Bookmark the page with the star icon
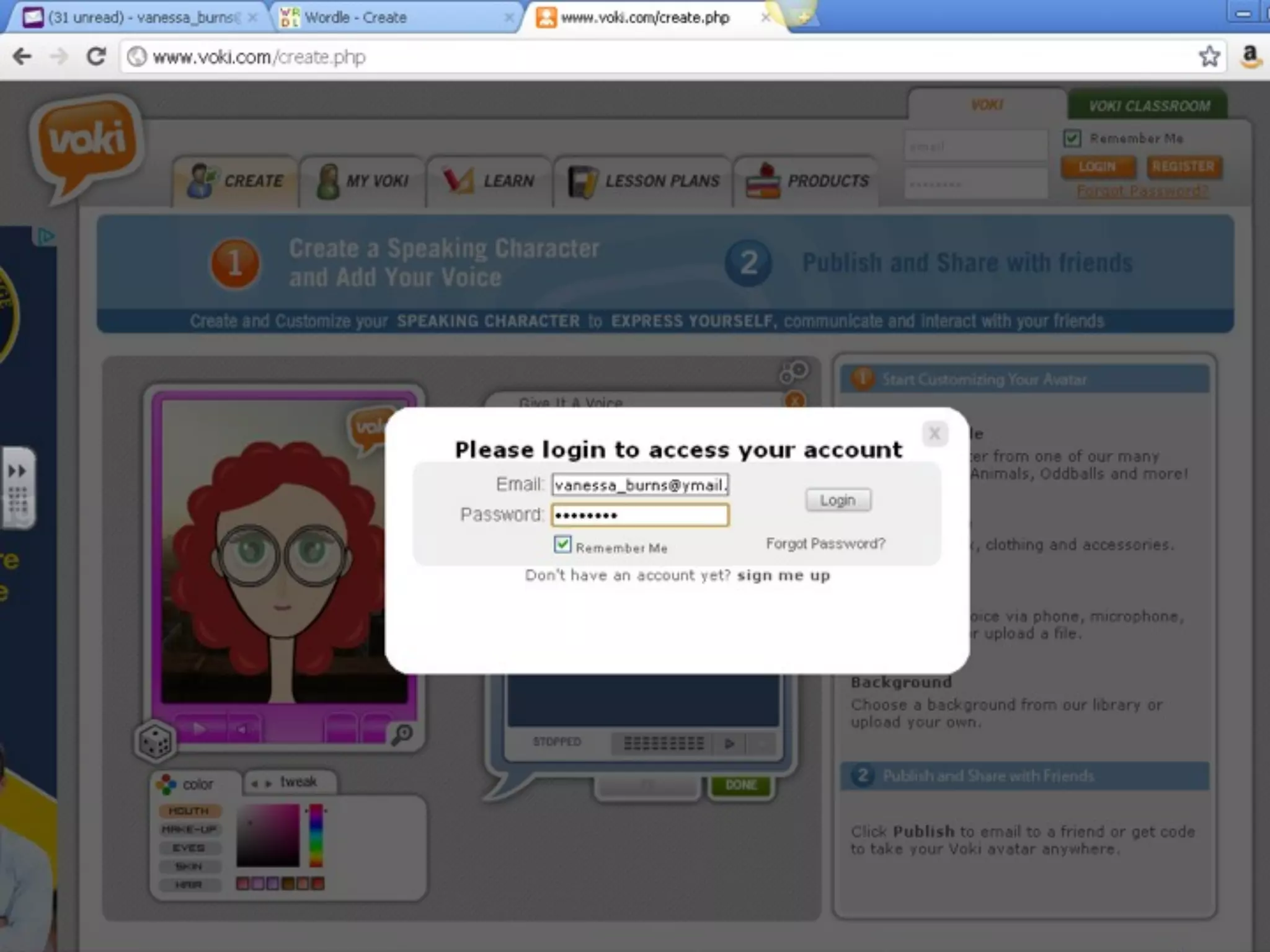Image resolution: width=1270 pixels, height=952 pixels. 1209,57
